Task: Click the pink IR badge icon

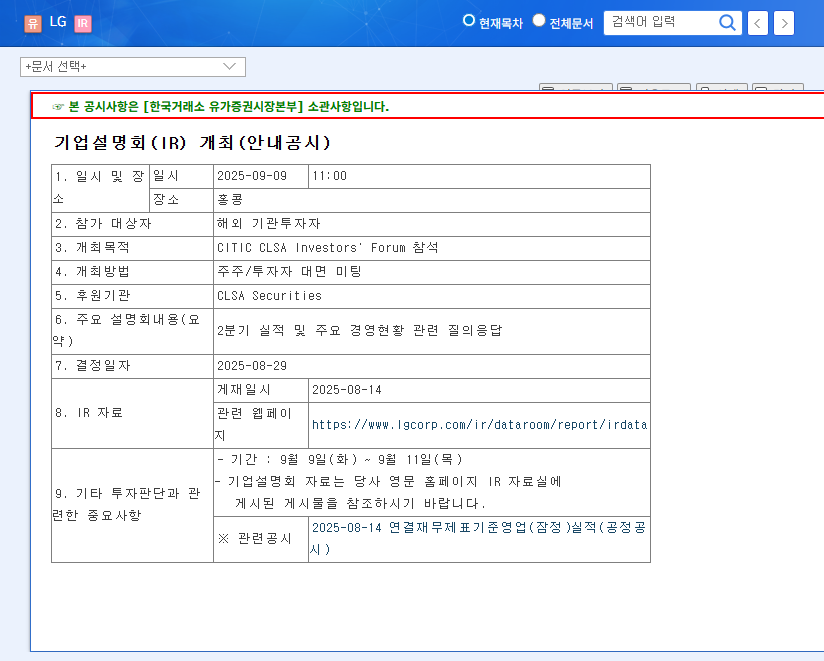Action: click(x=83, y=23)
